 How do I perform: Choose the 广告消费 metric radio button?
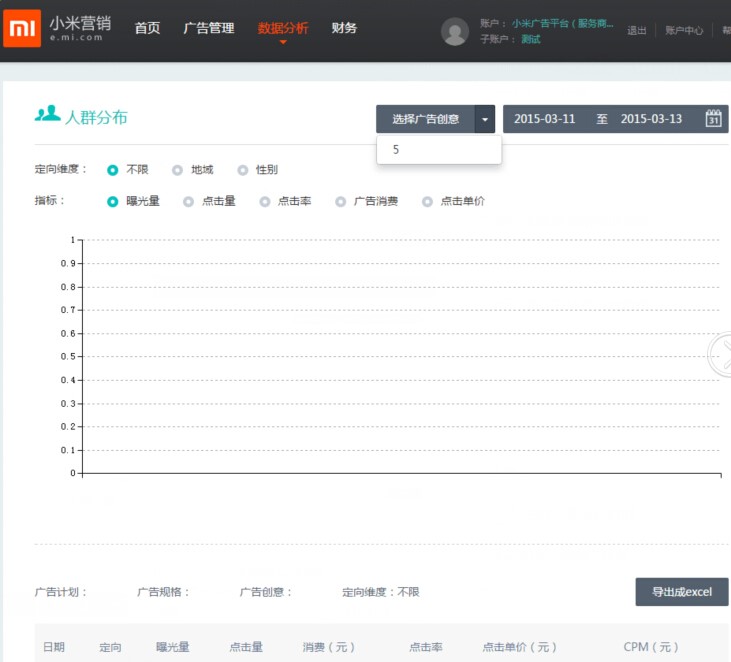click(x=341, y=201)
